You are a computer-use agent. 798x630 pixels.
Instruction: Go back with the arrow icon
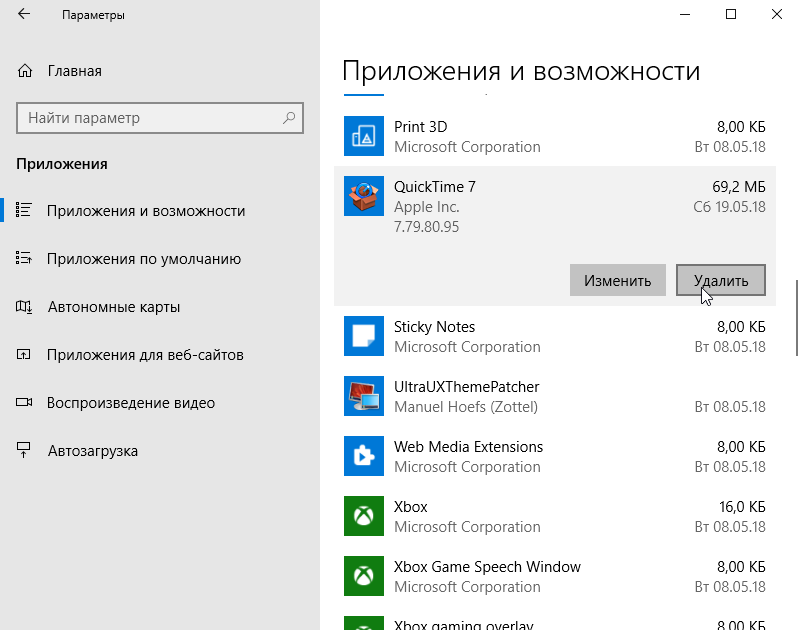(24, 14)
